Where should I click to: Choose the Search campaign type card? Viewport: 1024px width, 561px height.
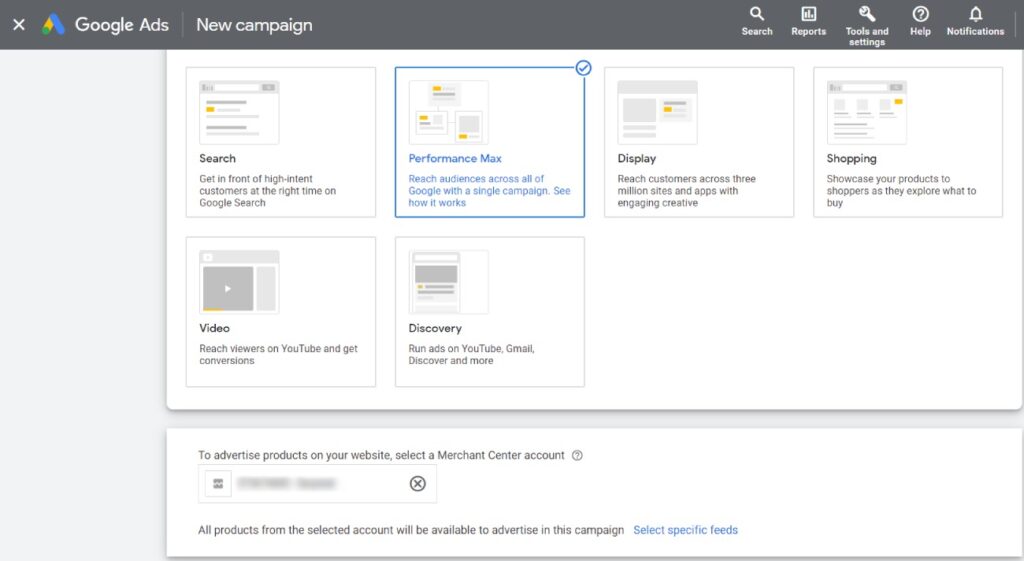click(x=281, y=142)
